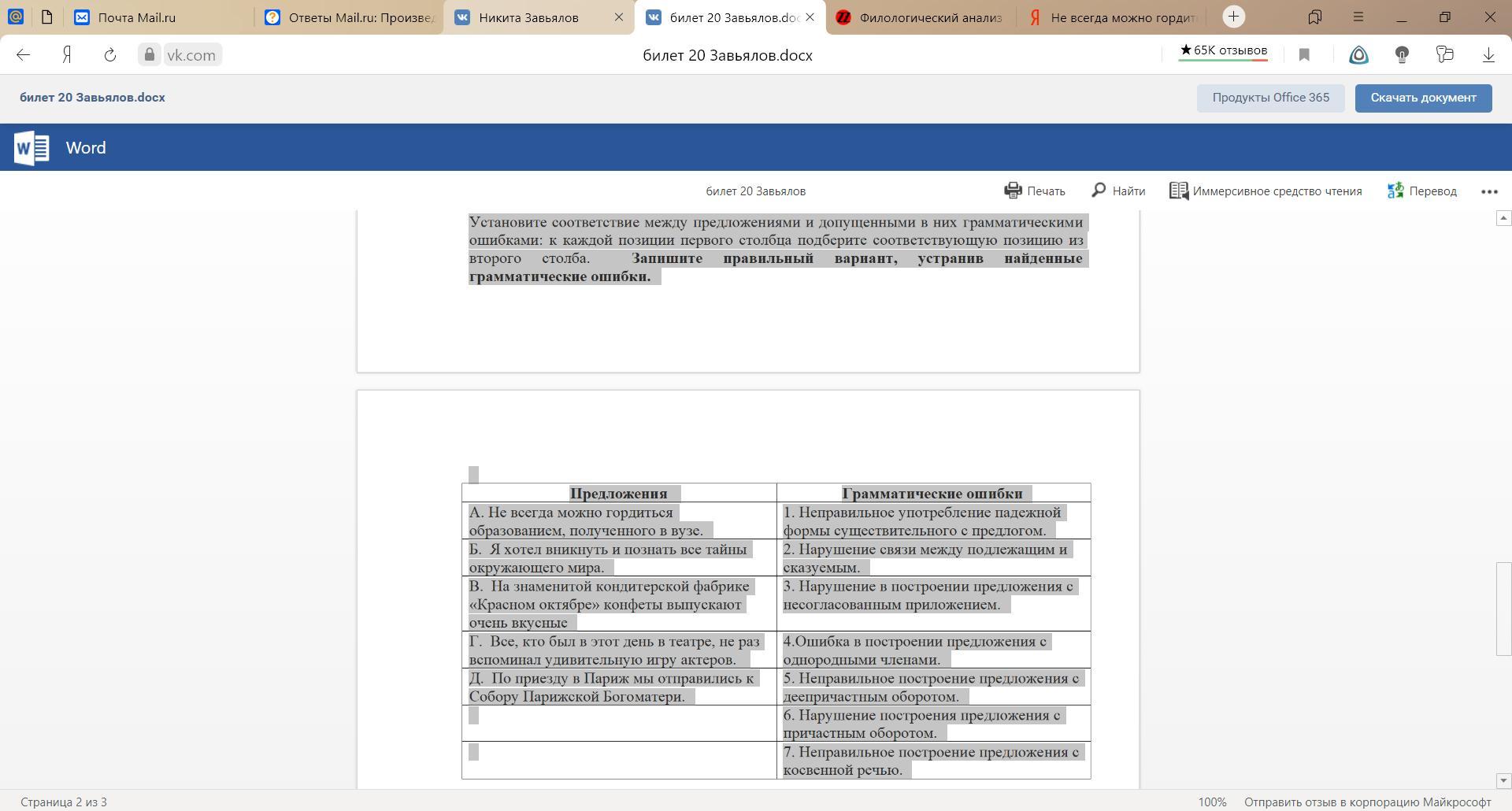Close the Никита Завьялов tab

click(619, 17)
